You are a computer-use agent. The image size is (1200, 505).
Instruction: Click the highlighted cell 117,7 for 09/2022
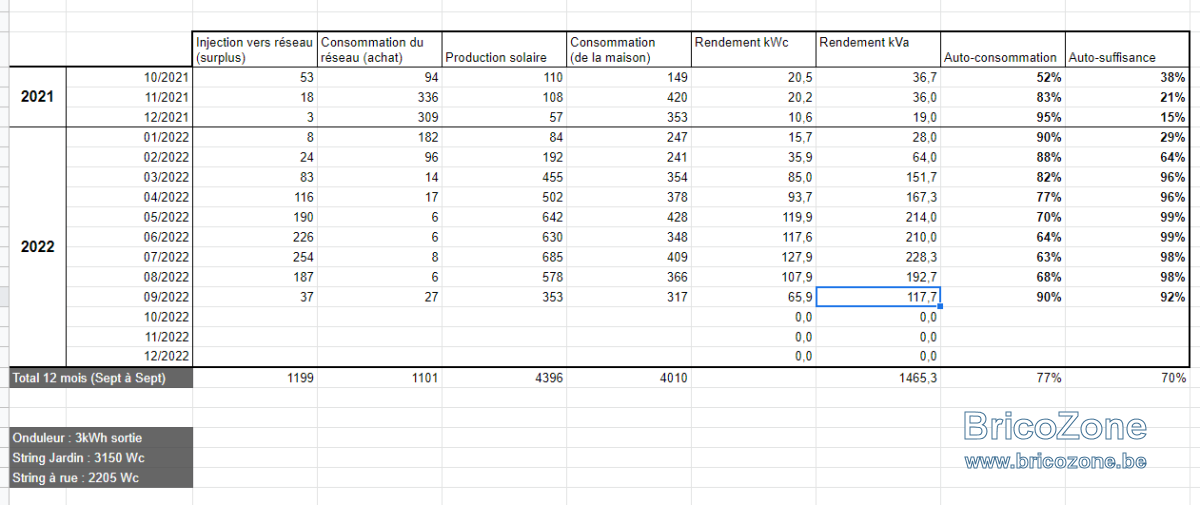click(x=878, y=297)
